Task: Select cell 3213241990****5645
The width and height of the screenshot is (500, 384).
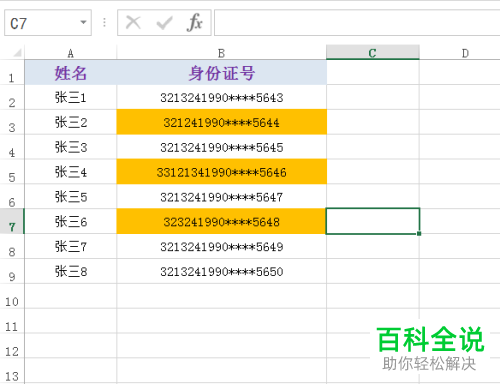Action: (x=222, y=147)
